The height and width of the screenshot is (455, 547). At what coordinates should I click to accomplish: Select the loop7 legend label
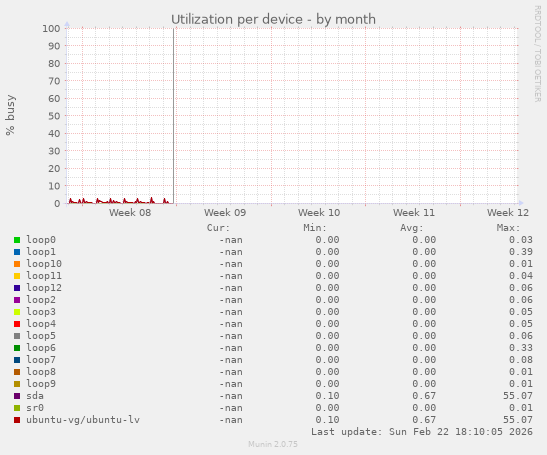41,360
